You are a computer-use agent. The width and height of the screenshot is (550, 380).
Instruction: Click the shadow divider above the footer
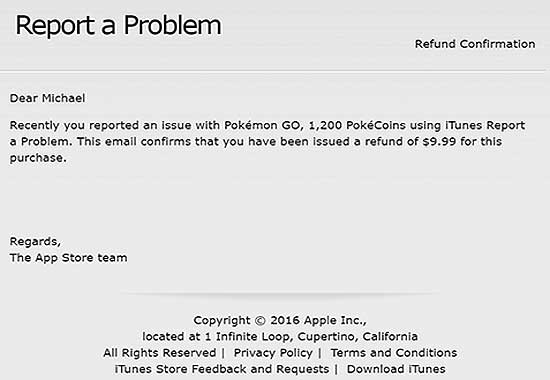(x=280, y=293)
